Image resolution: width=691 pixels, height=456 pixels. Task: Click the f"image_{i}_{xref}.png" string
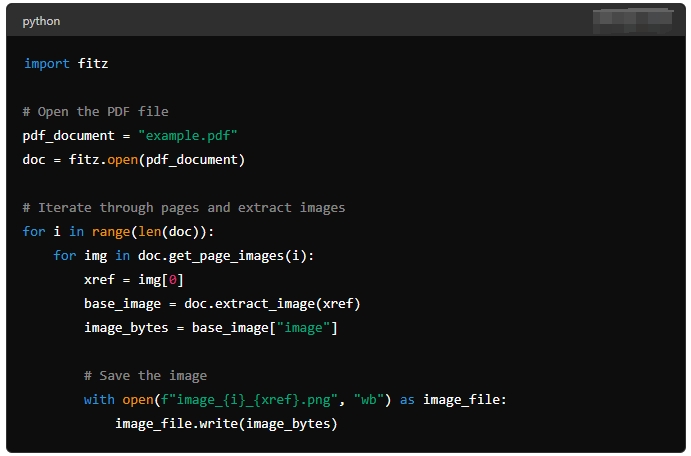pyautogui.click(x=249, y=400)
